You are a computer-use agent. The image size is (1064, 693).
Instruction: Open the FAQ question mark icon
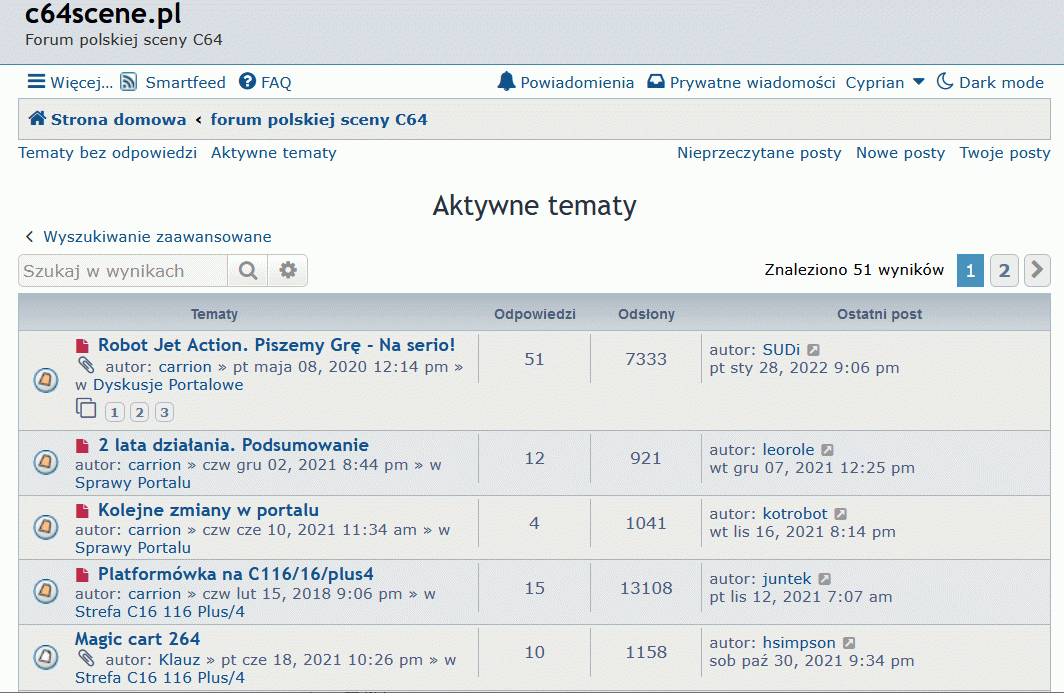pos(248,82)
